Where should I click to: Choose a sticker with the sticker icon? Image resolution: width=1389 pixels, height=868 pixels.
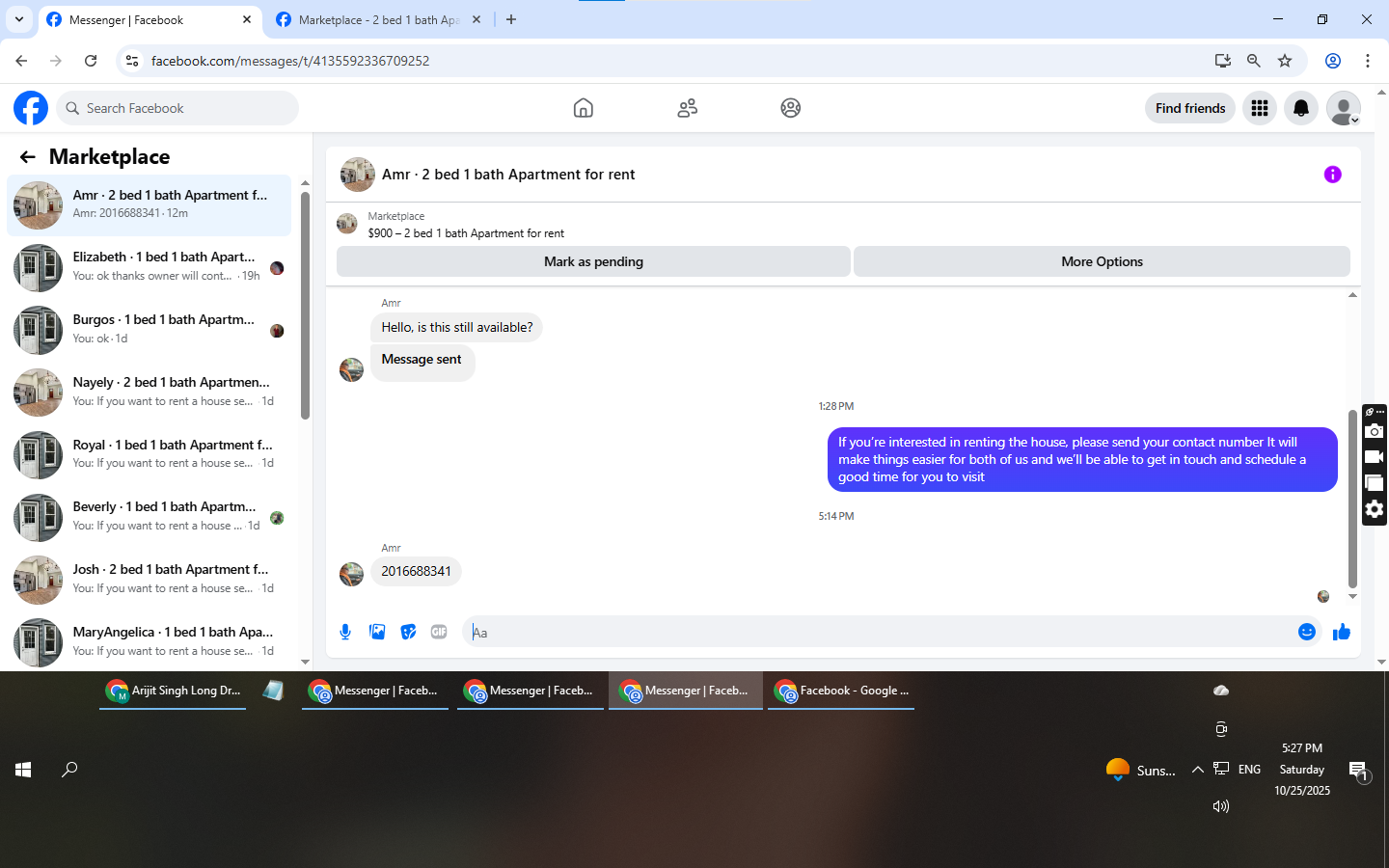(x=408, y=632)
